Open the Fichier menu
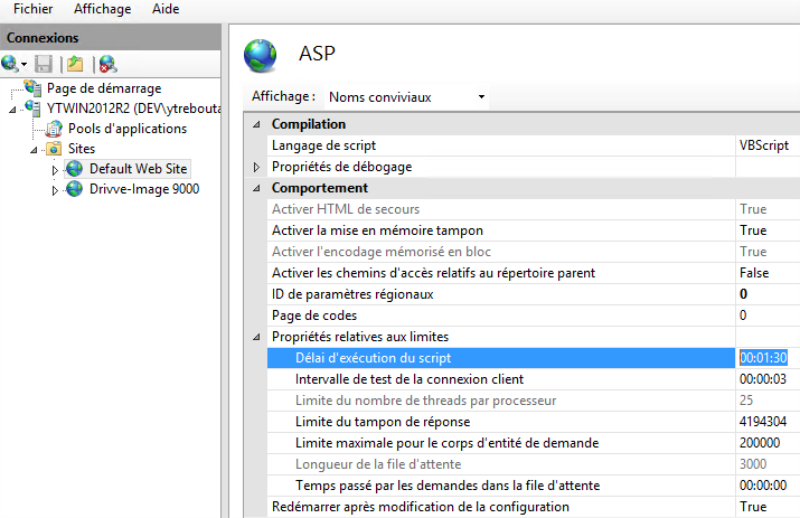Screen dimensions: 800x518 pyautogui.click(x=33, y=9)
